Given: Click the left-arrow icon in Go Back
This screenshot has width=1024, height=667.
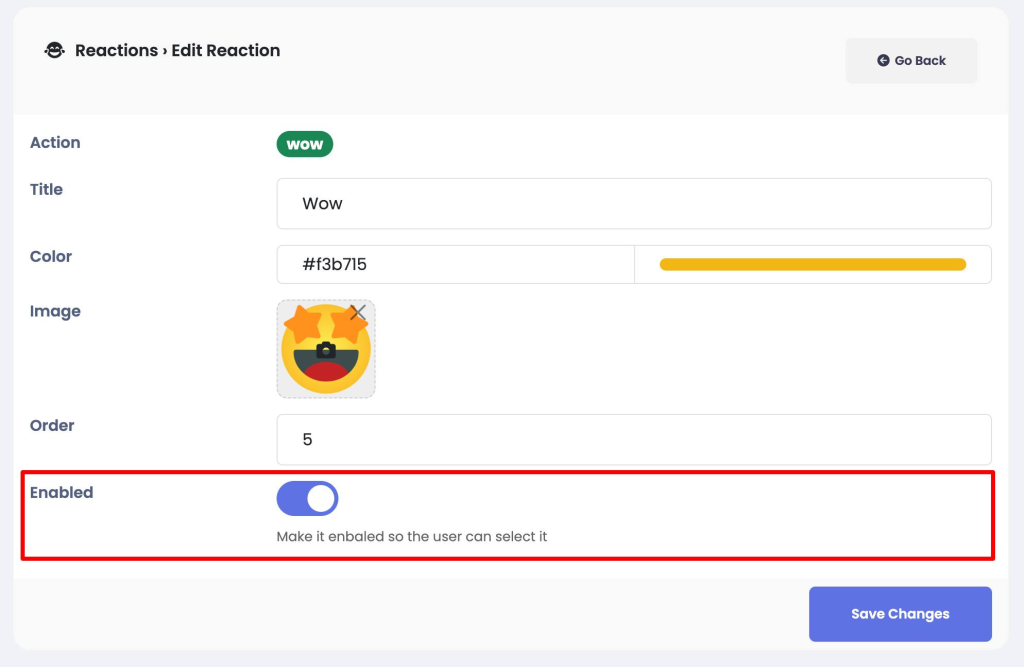Looking at the screenshot, I should click(883, 60).
